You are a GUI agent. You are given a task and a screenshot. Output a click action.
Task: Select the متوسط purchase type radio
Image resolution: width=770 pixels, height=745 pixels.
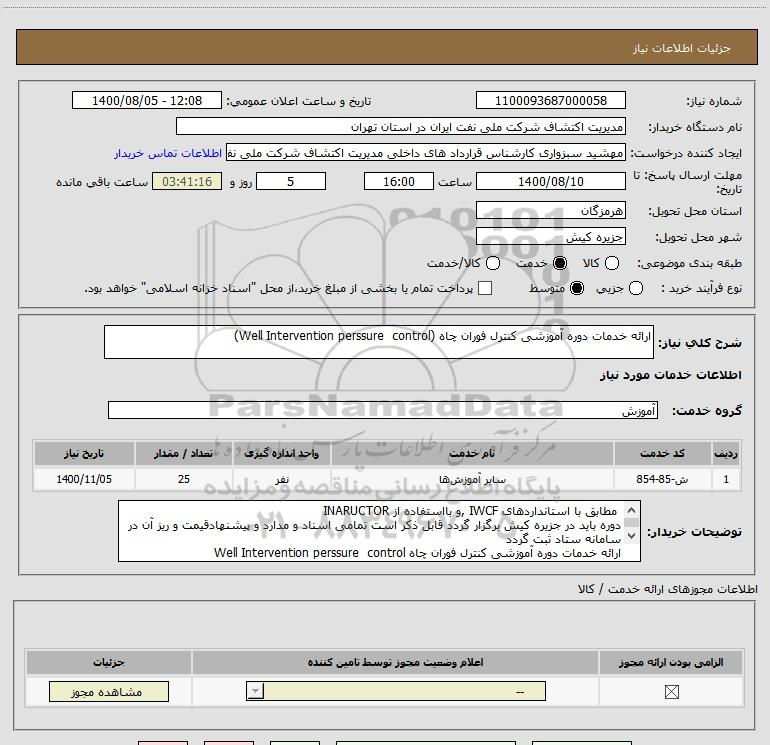click(577, 288)
